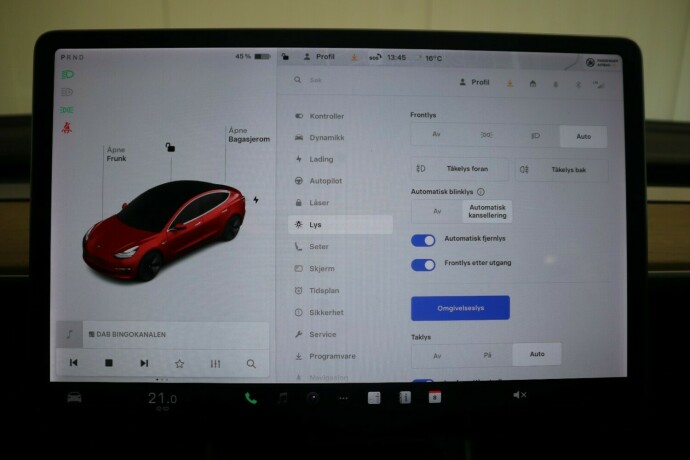Select the low beam Frontlys icon option

click(535, 136)
